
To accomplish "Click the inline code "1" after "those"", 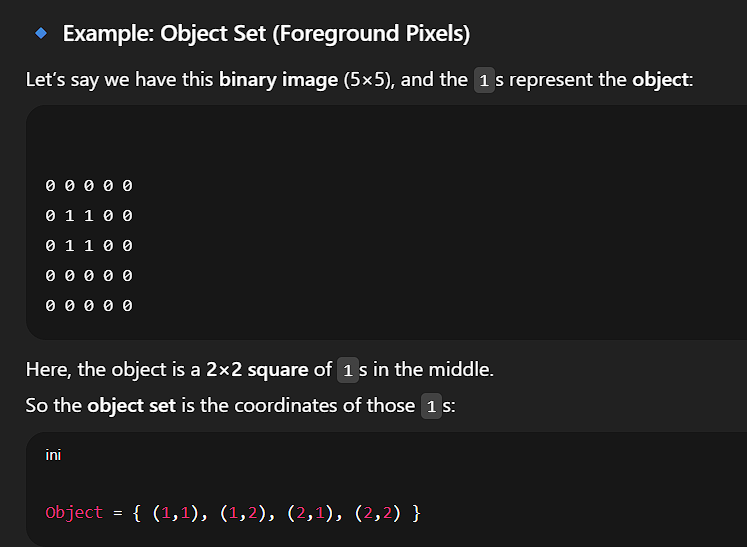I will (x=431, y=406).
